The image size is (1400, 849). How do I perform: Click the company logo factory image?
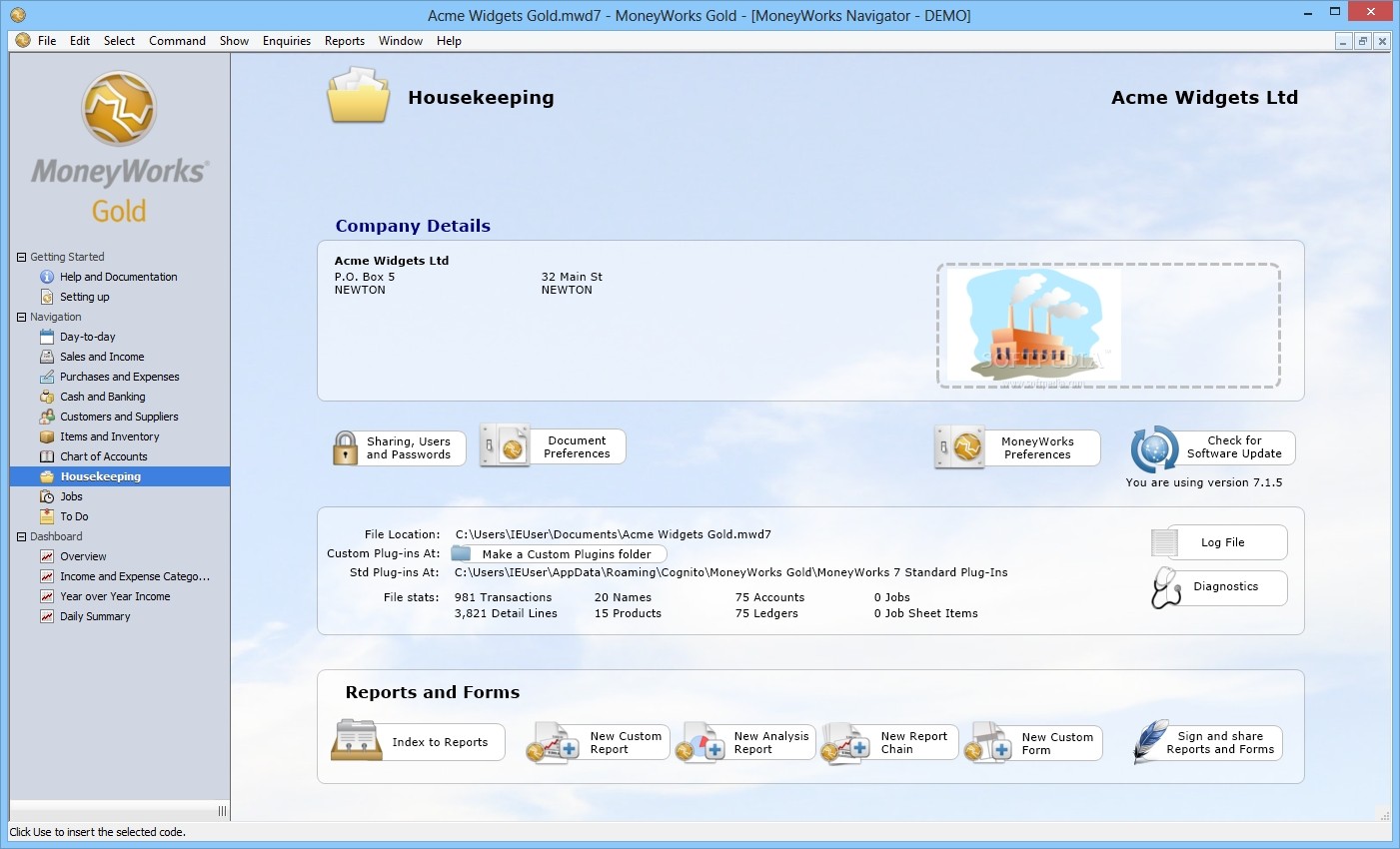tap(1033, 326)
